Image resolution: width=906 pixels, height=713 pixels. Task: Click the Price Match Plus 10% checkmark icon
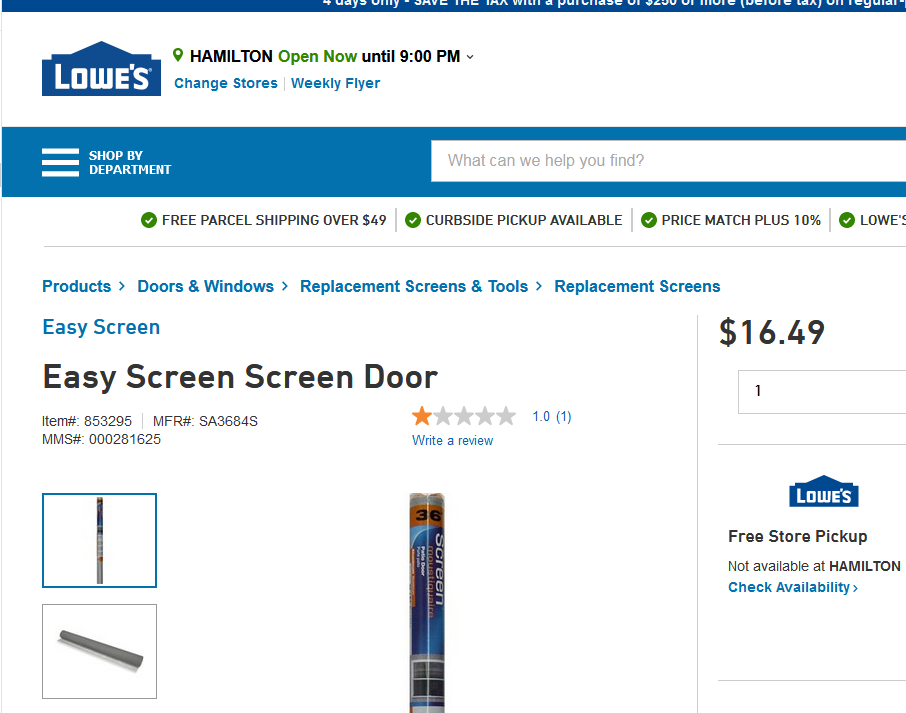tap(649, 220)
